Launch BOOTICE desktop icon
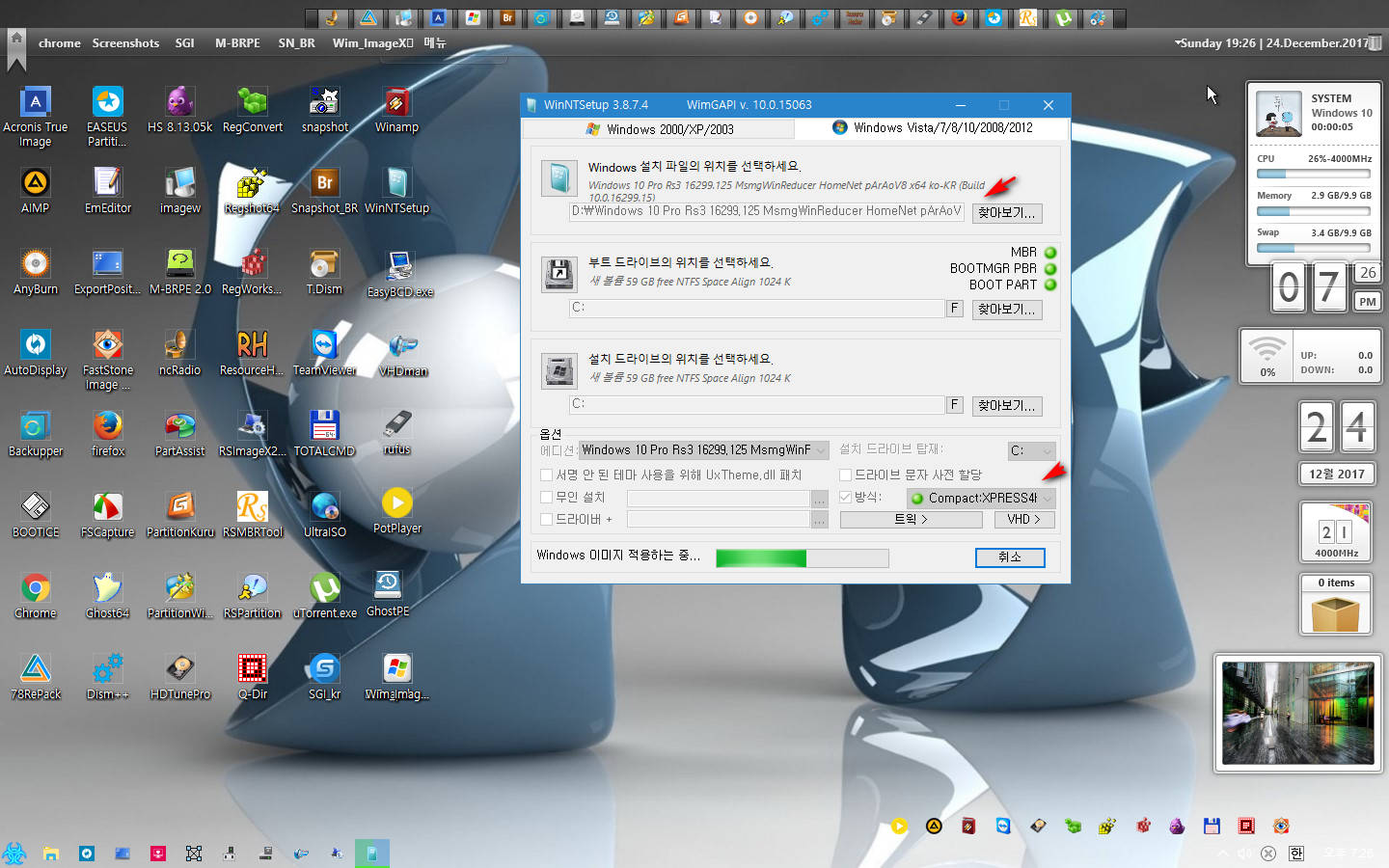 coord(36,514)
